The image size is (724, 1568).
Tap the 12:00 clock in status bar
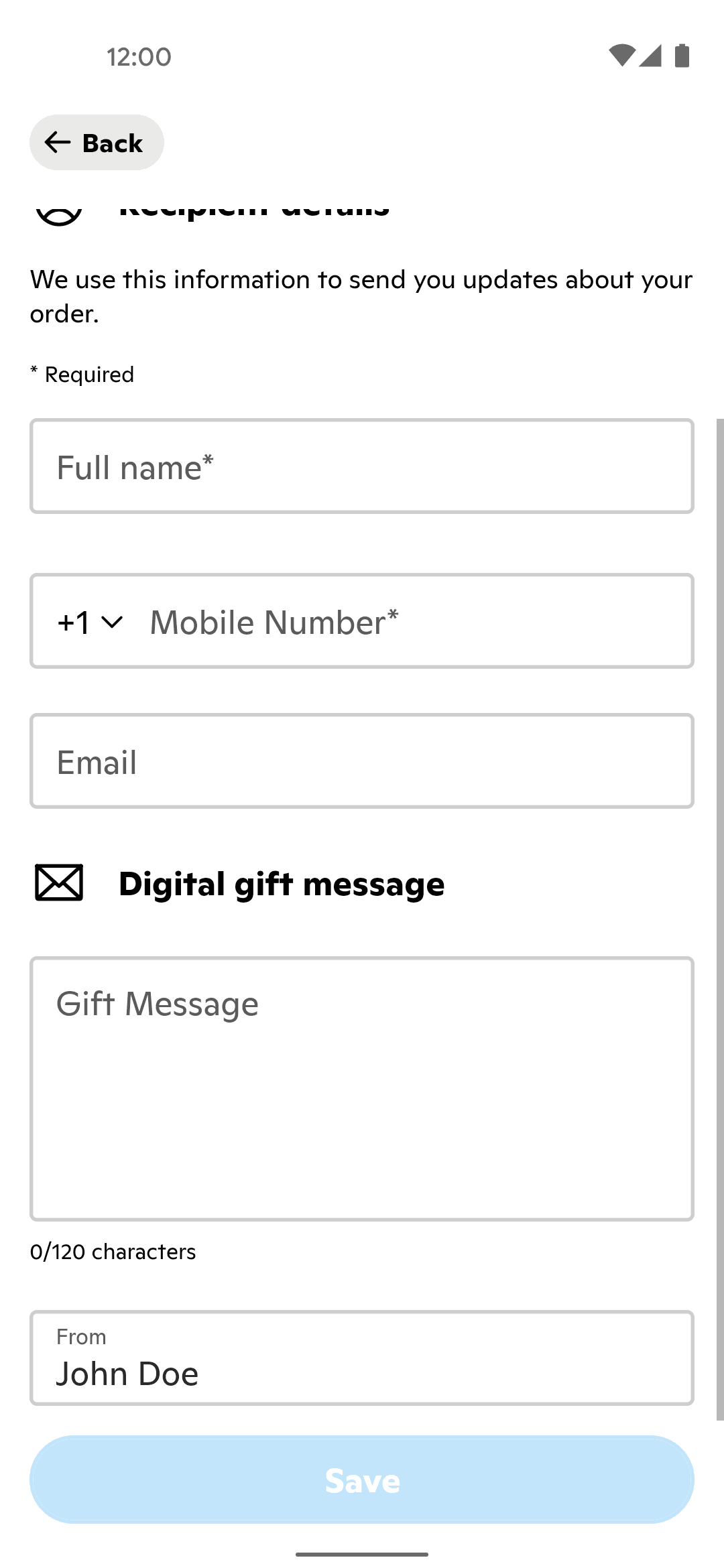click(x=139, y=57)
